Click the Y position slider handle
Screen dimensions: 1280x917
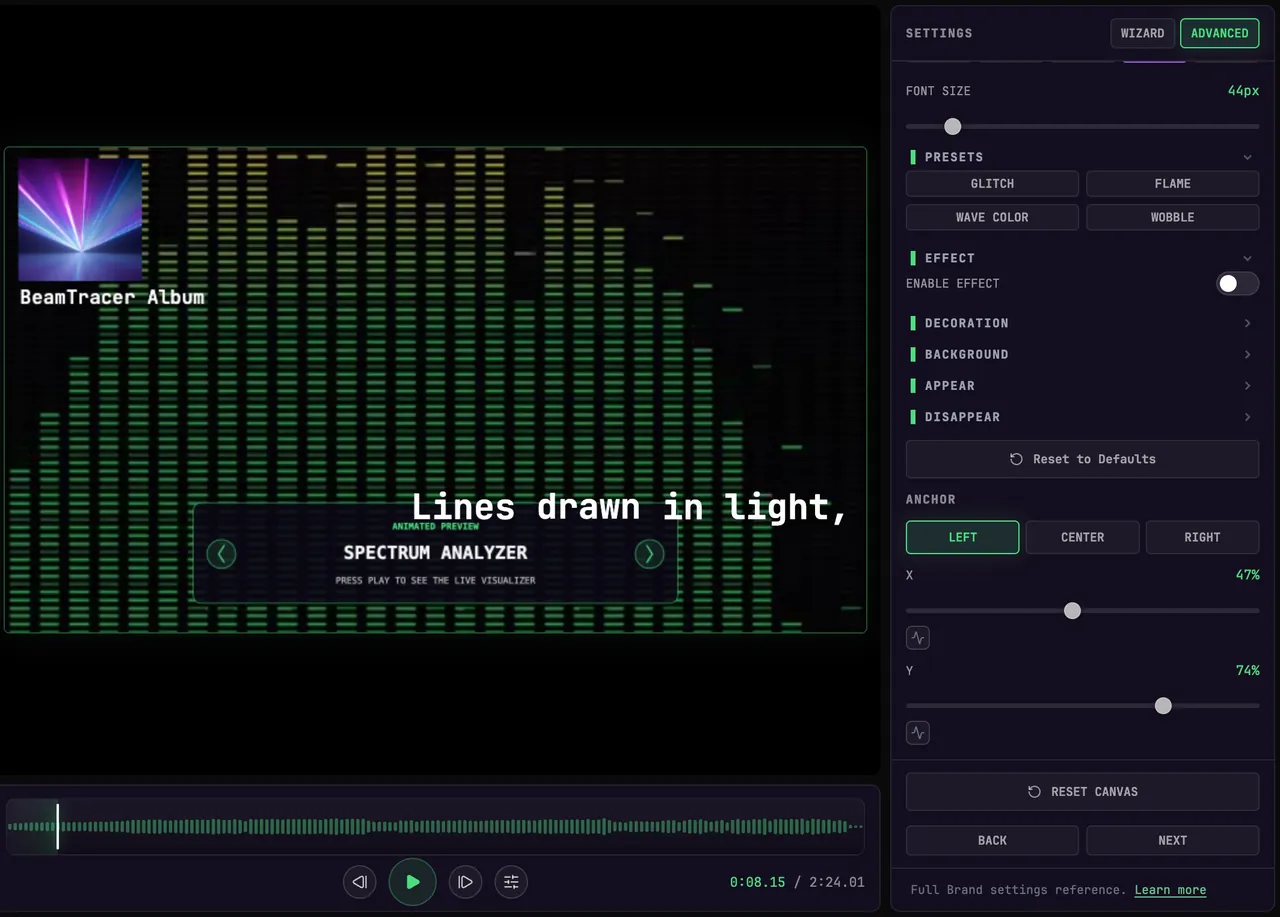coord(1163,706)
